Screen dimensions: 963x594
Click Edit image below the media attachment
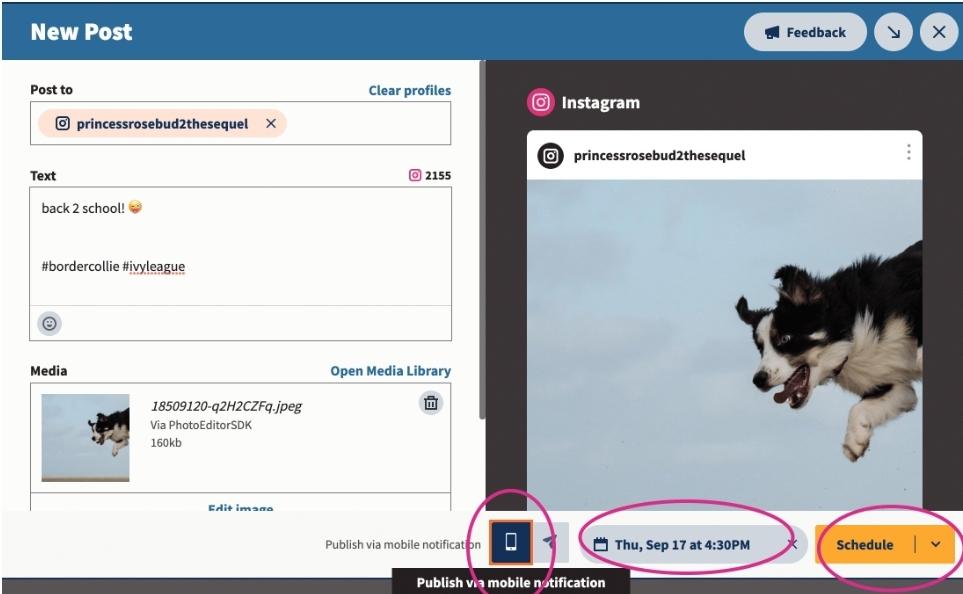coord(240,510)
